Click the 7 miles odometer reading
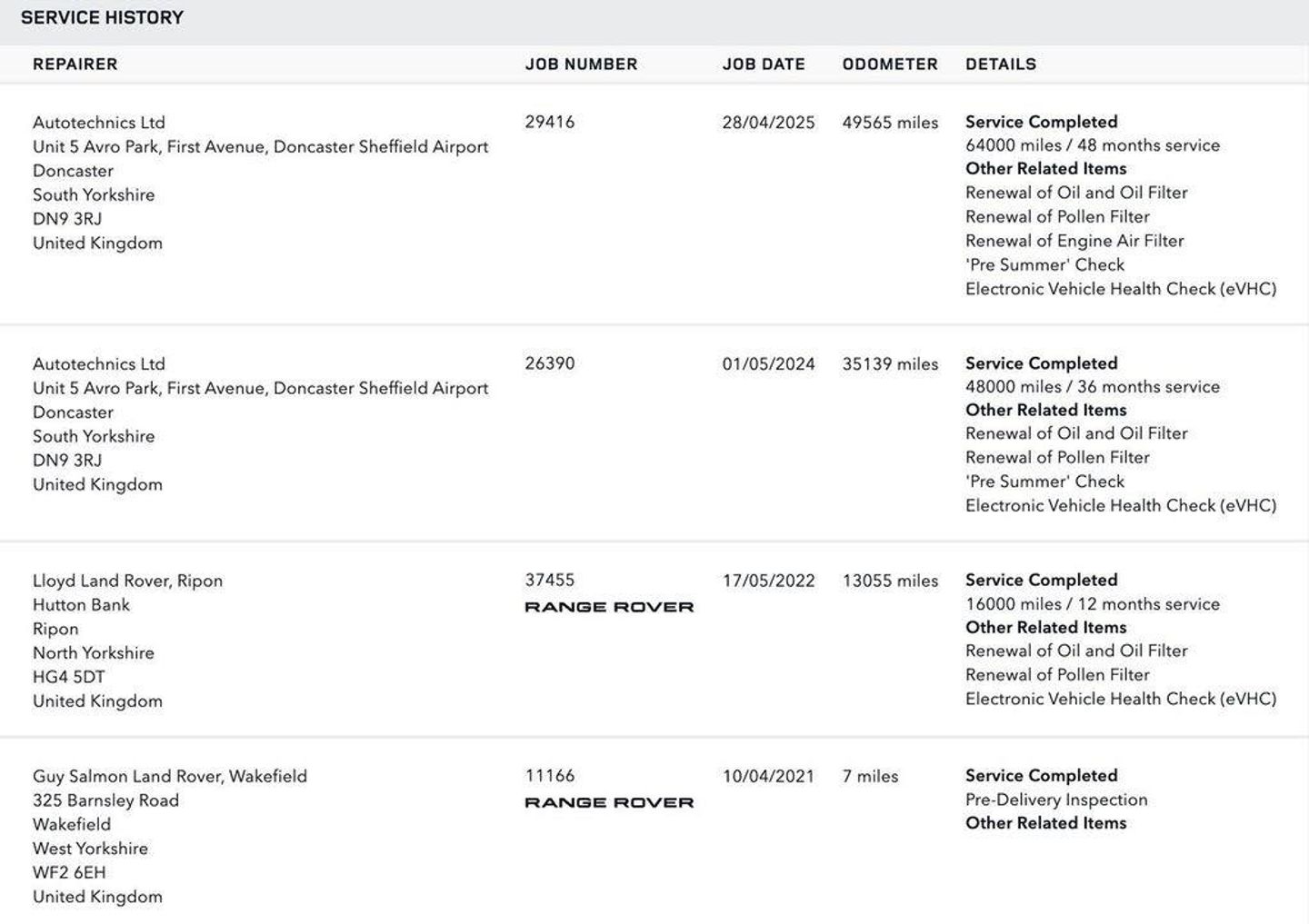This screenshot has height=924, width=1309. (870, 776)
